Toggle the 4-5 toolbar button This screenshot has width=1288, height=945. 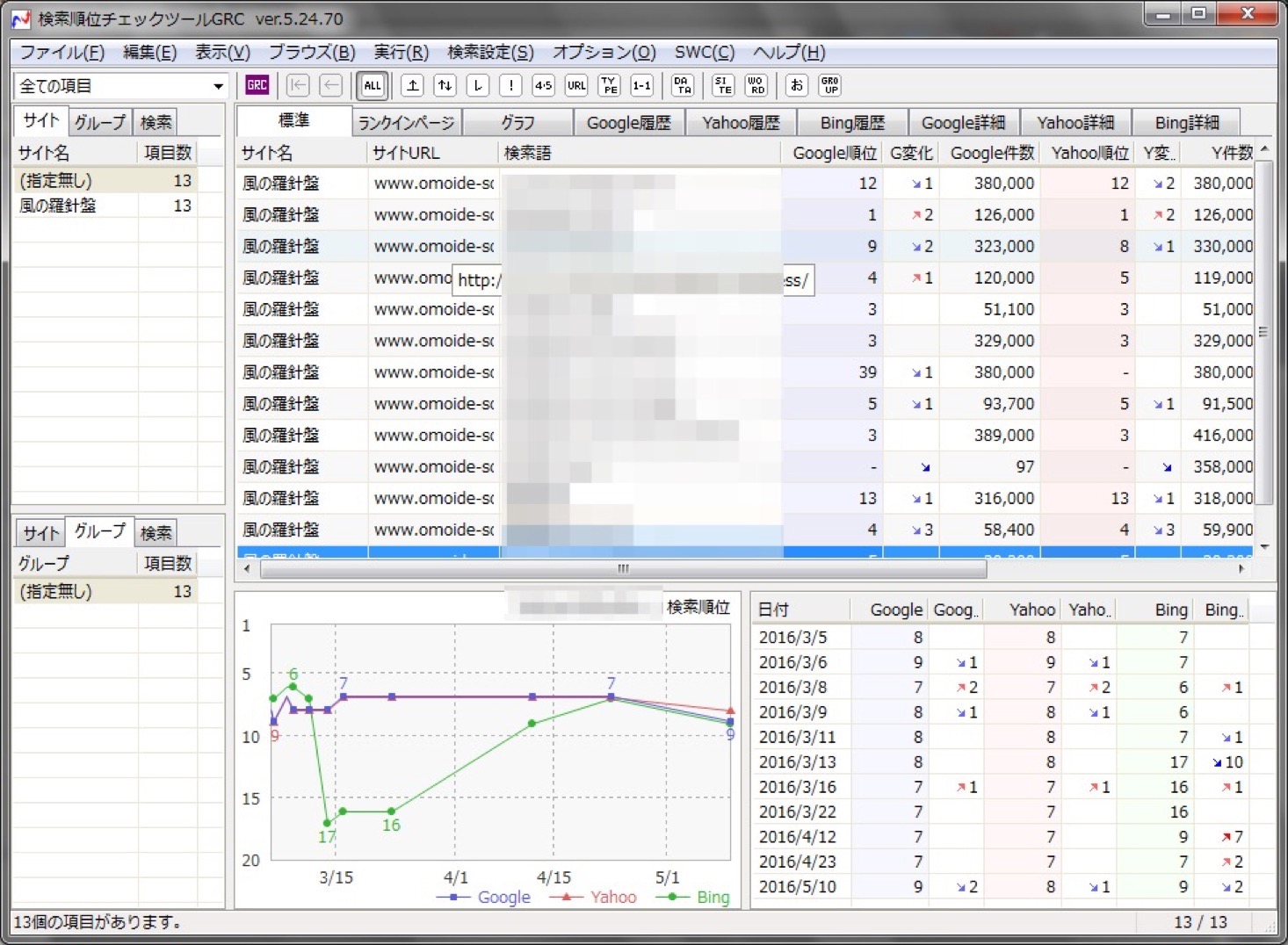(543, 85)
